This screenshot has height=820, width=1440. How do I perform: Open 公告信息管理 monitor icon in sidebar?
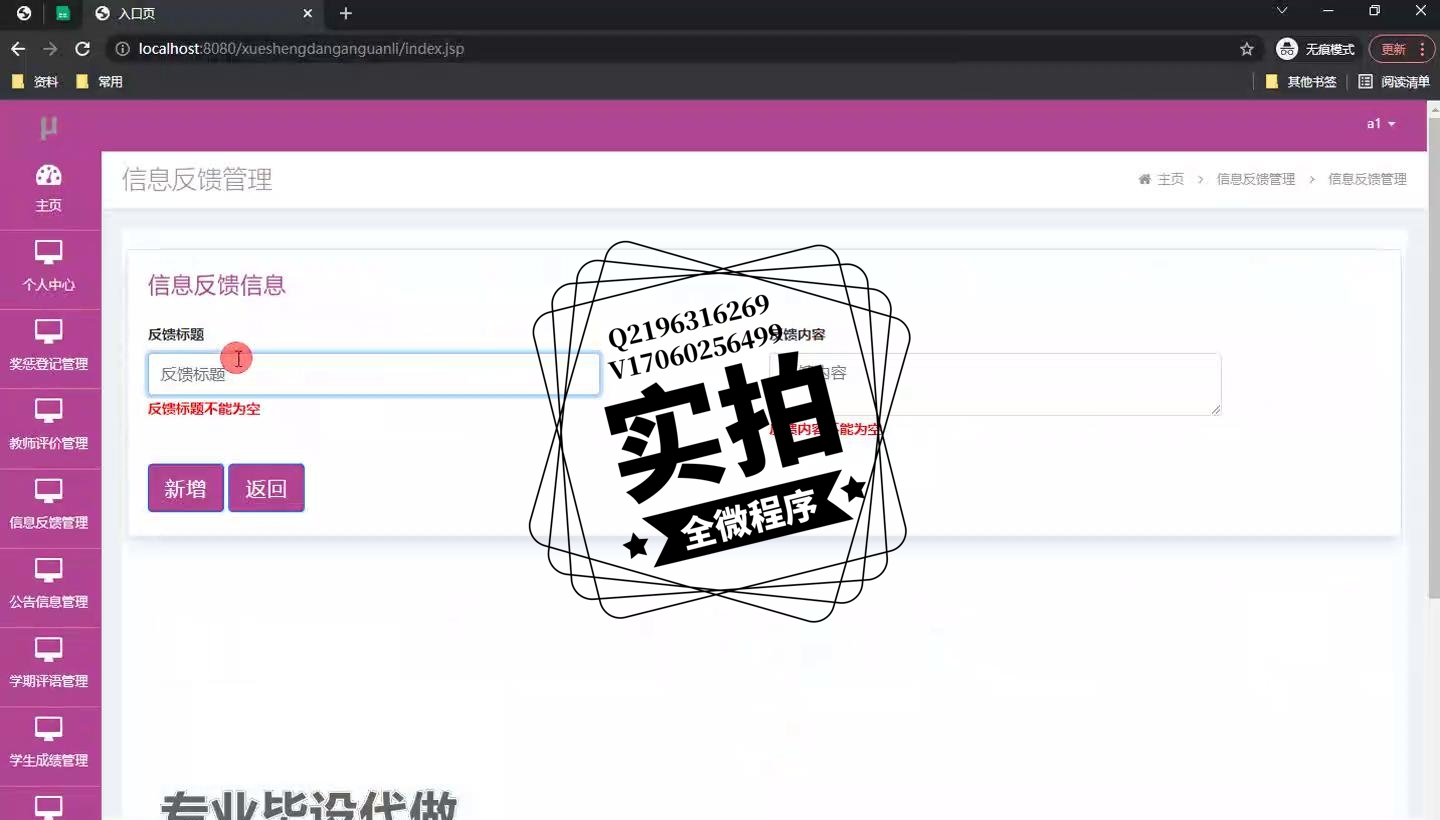coord(49,569)
